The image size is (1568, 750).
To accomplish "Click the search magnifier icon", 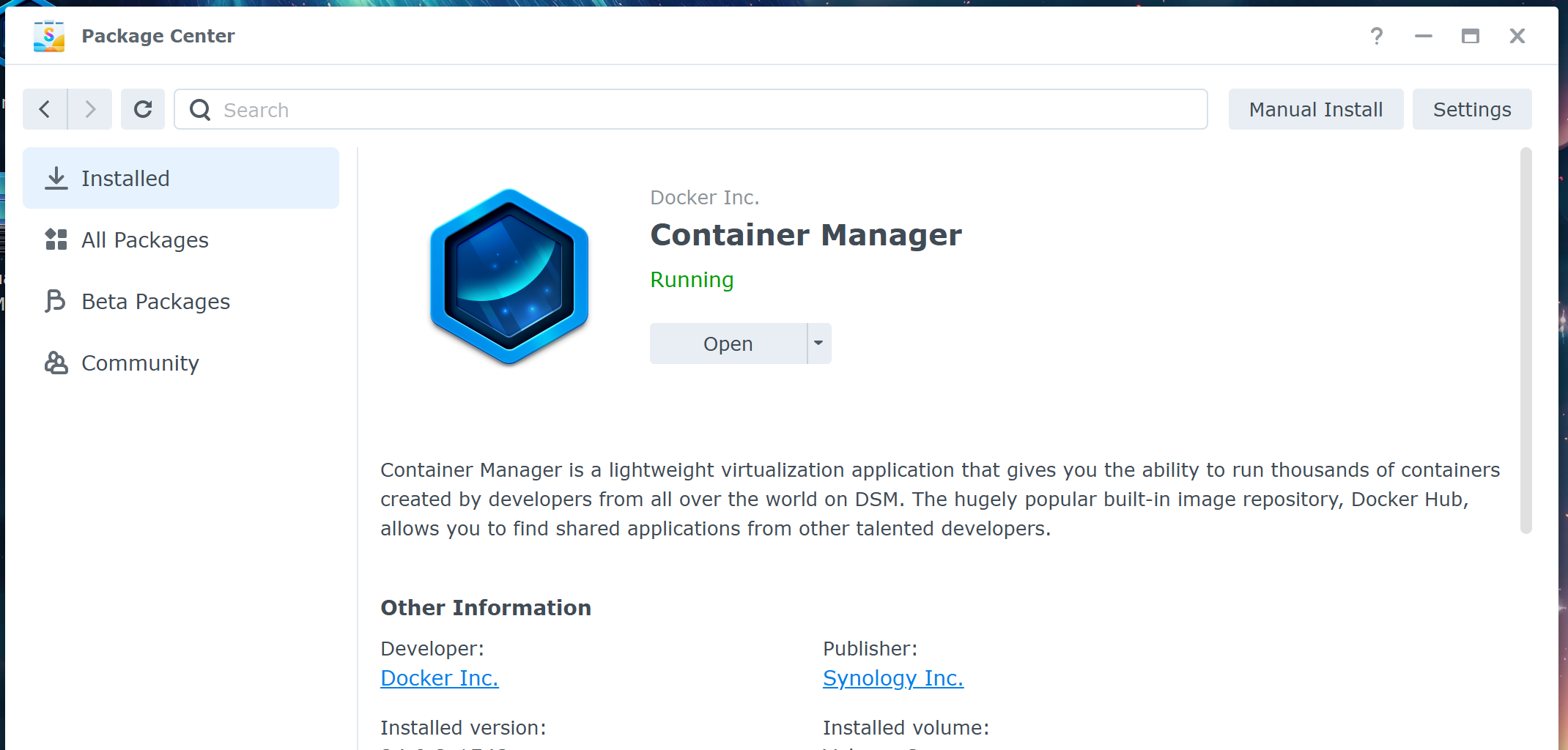I will pyautogui.click(x=200, y=110).
